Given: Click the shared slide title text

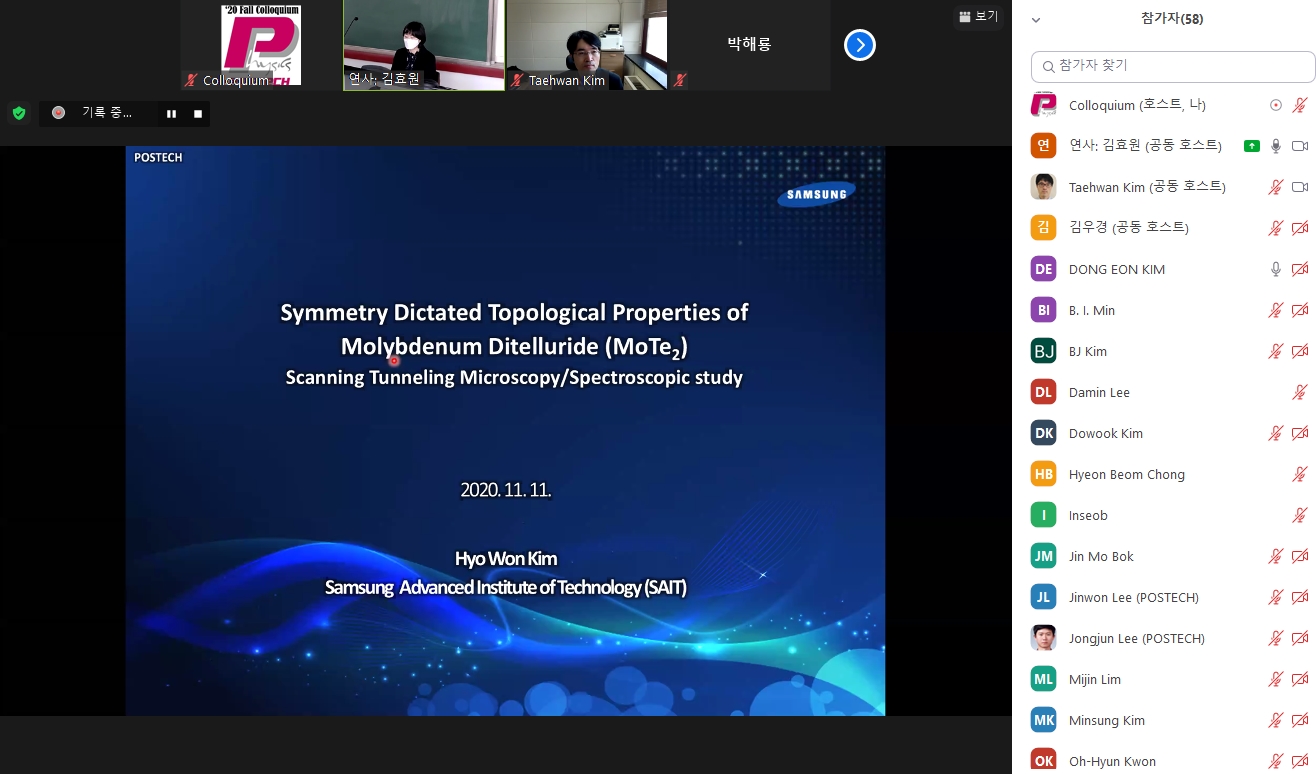Looking at the screenshot, I should pos(514,329).
